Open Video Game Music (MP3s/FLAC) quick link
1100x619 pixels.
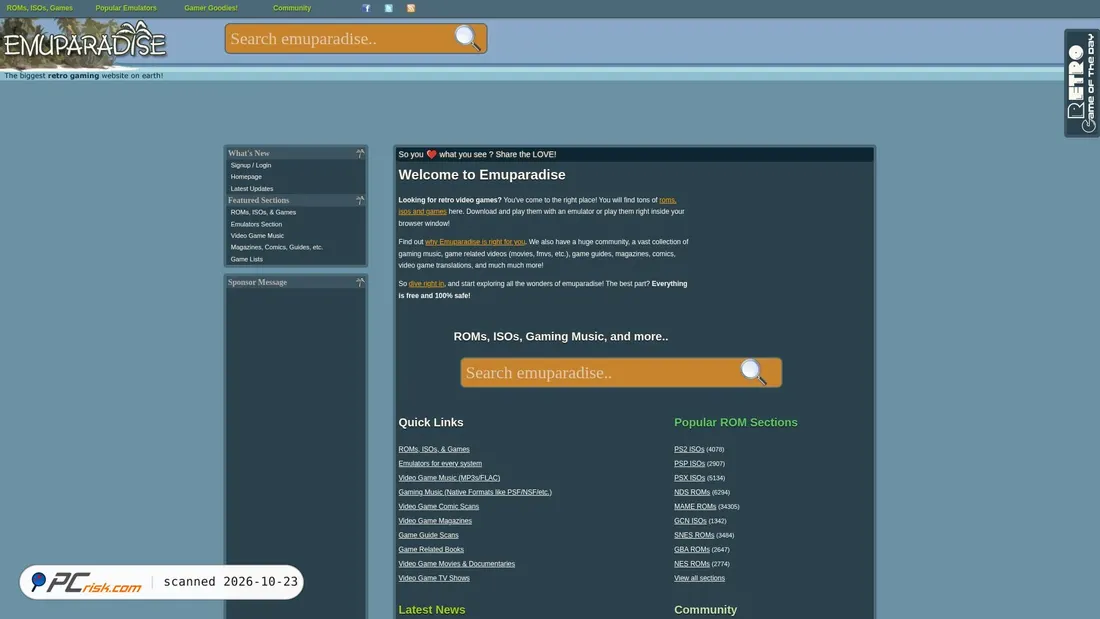pyautogui.click(x=449, y=478)
